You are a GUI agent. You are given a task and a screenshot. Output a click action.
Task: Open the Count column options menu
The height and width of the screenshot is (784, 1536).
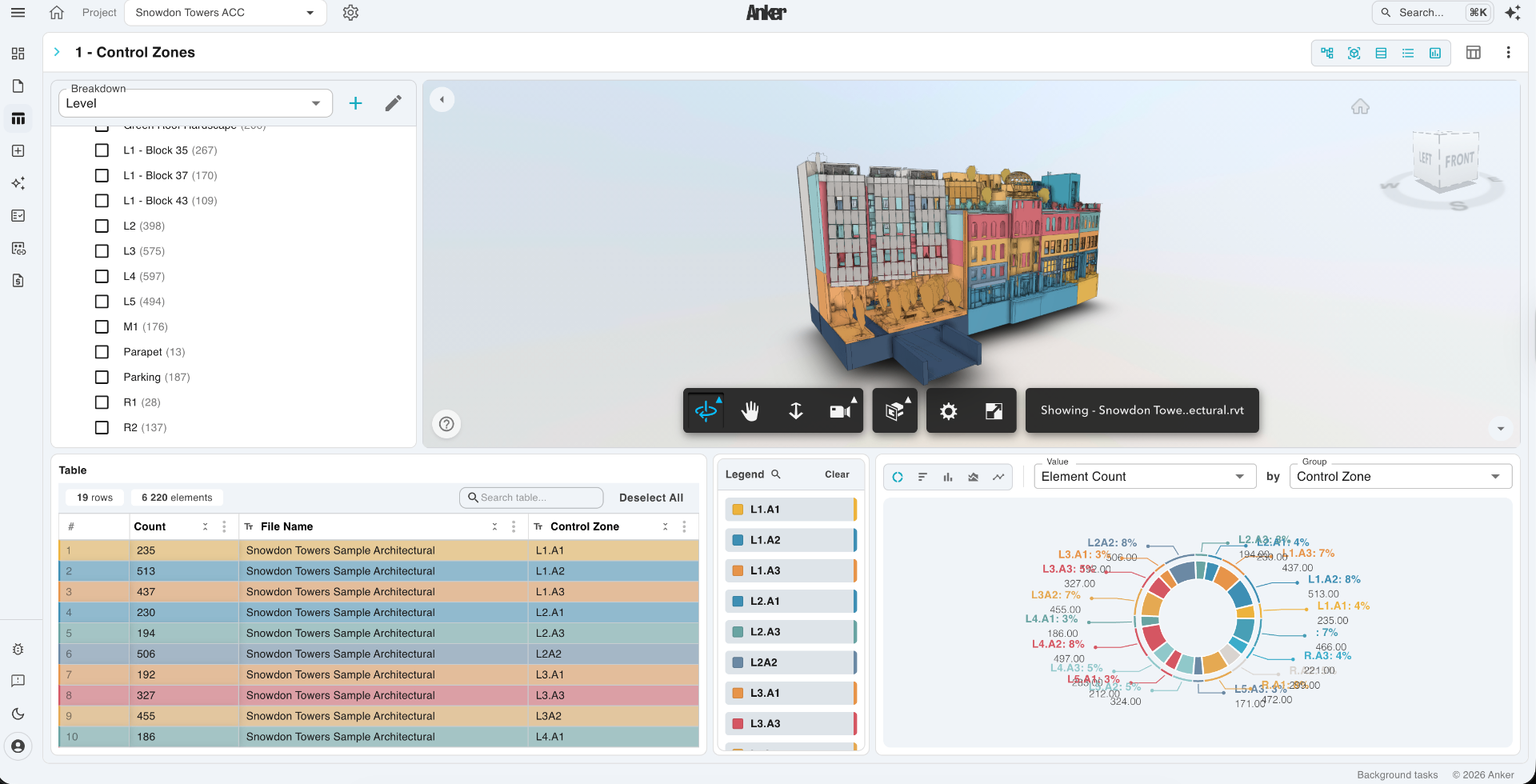[224, 526]
